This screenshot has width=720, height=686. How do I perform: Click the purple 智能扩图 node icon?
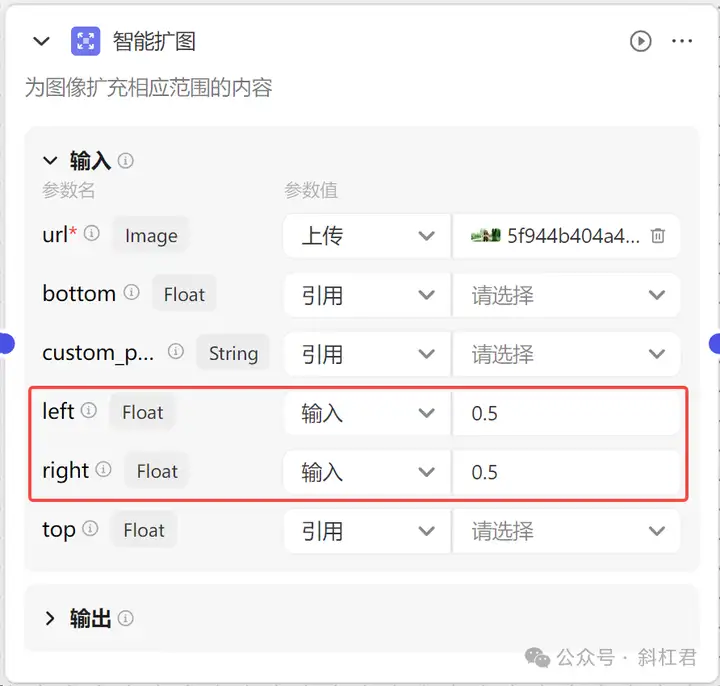coord(85,41)
